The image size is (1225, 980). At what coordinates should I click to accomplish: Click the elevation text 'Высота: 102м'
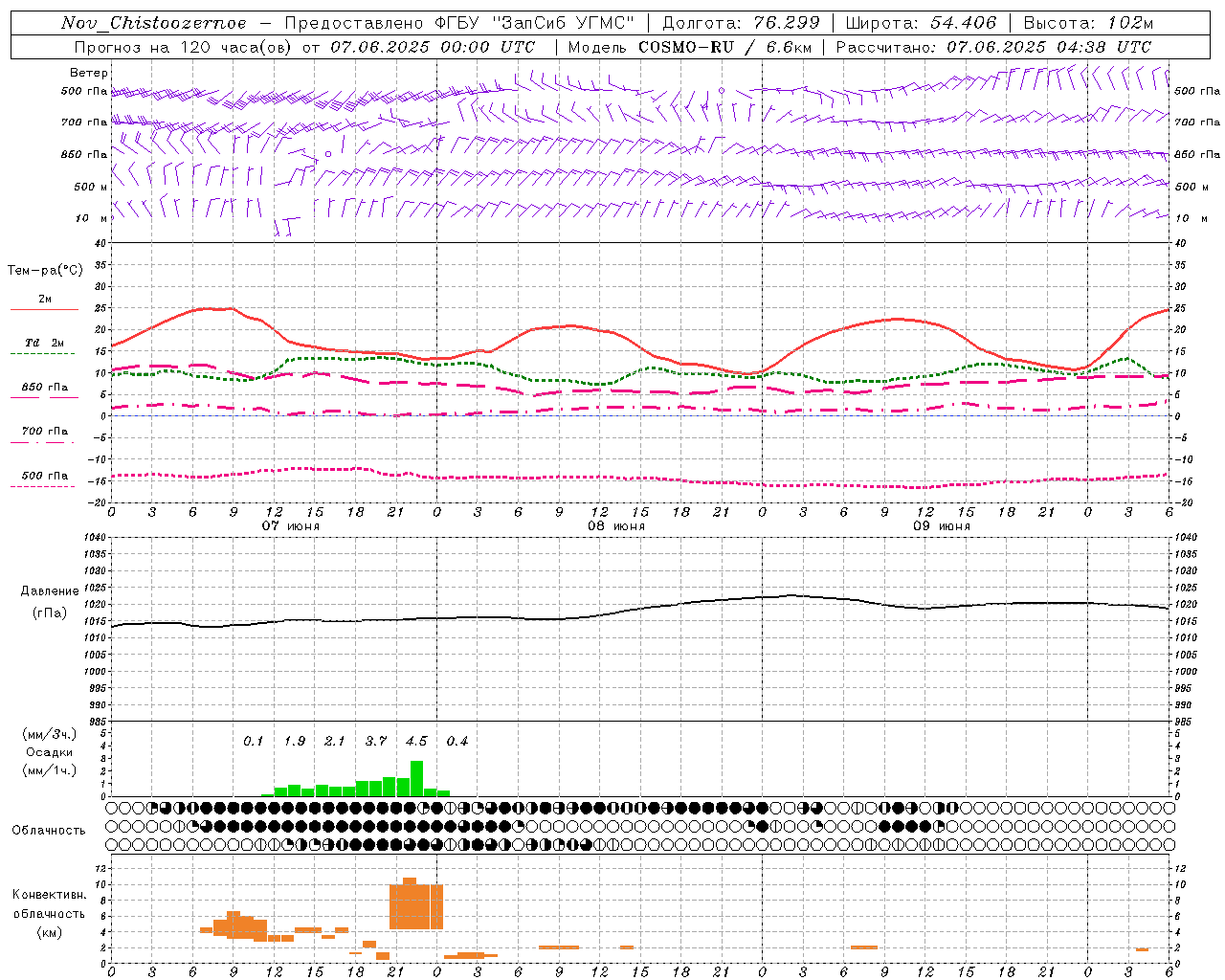click(1088, 23)
